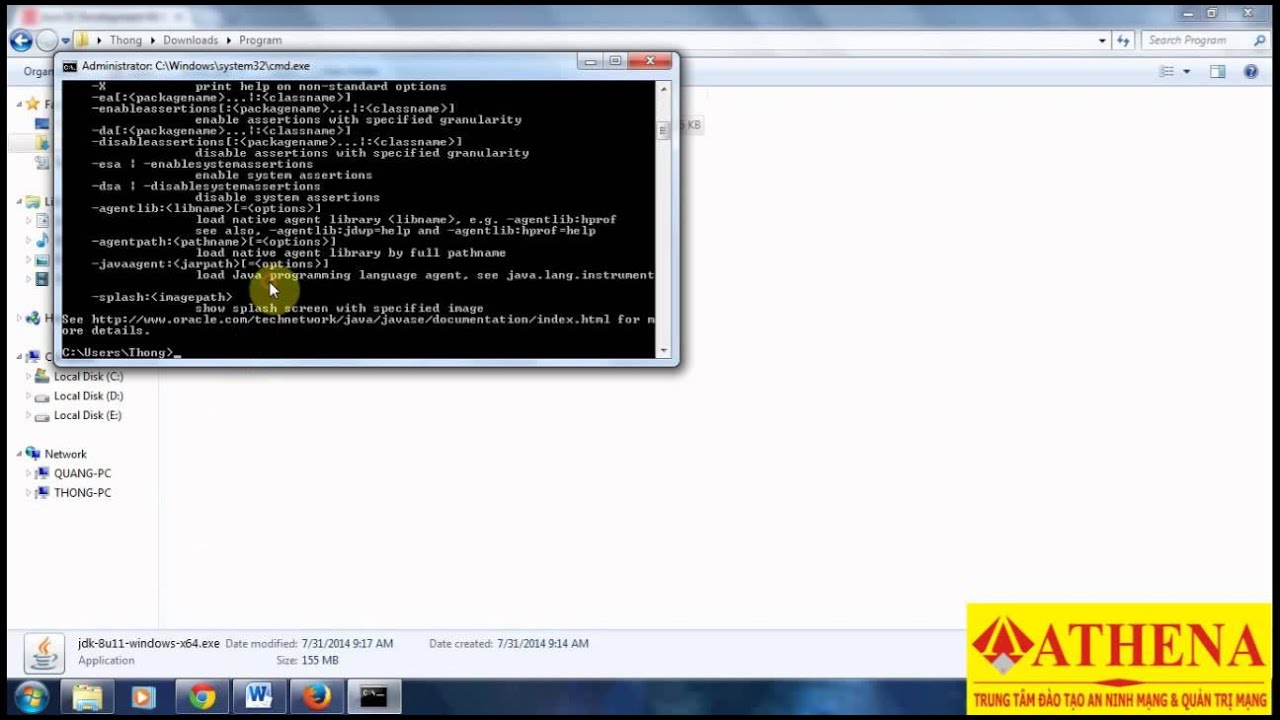Screen dimensions: 1280x720
Task: Click the Explorer forward navigation button
Action: 47,40
